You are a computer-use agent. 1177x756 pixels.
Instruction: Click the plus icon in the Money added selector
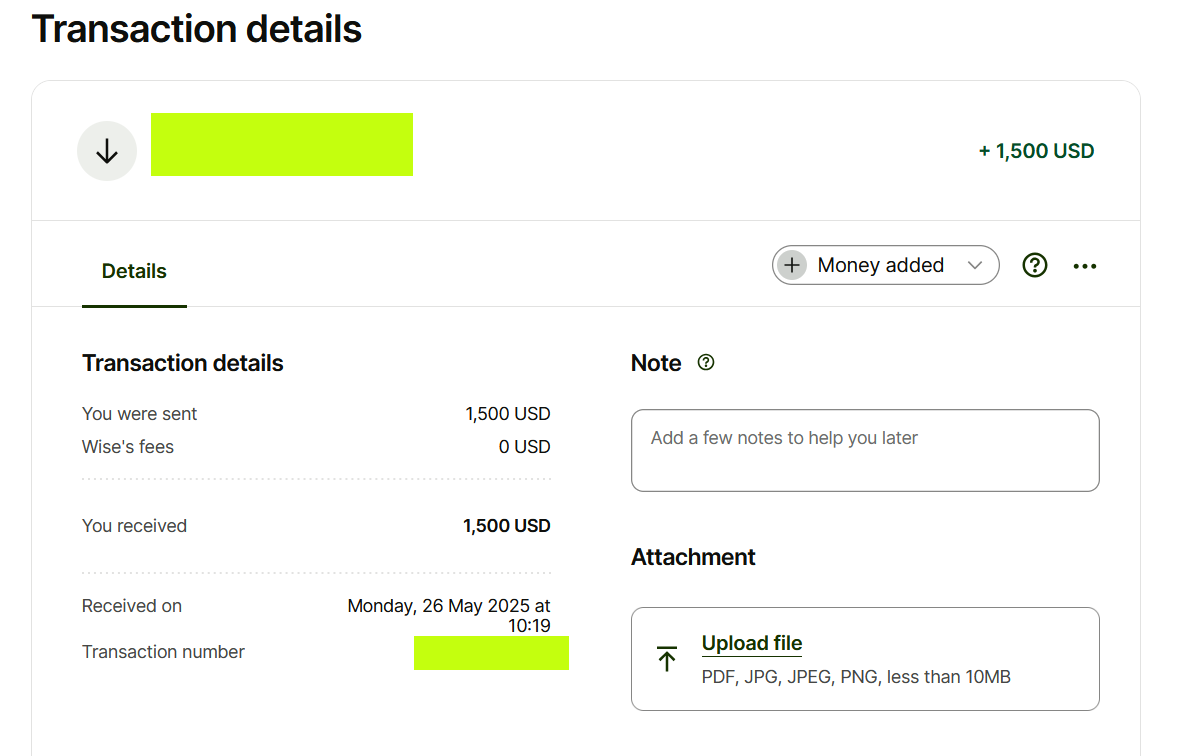coord(792,265)
